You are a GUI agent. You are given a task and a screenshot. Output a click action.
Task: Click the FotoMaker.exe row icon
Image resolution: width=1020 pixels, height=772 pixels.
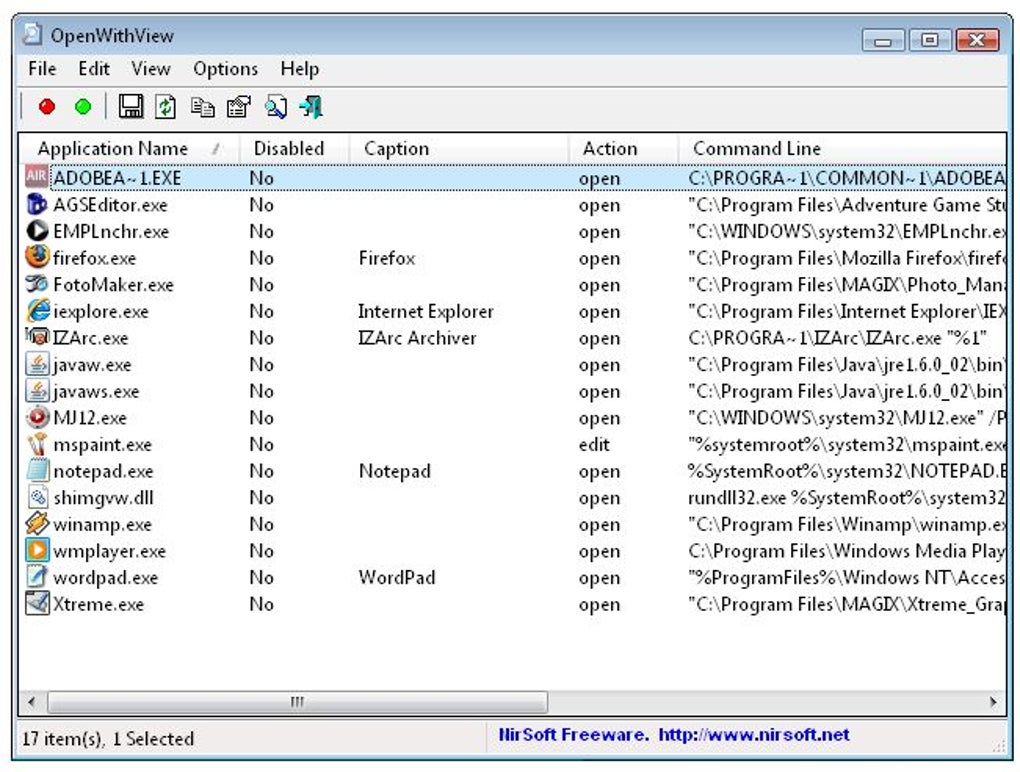tap(37, 284)
